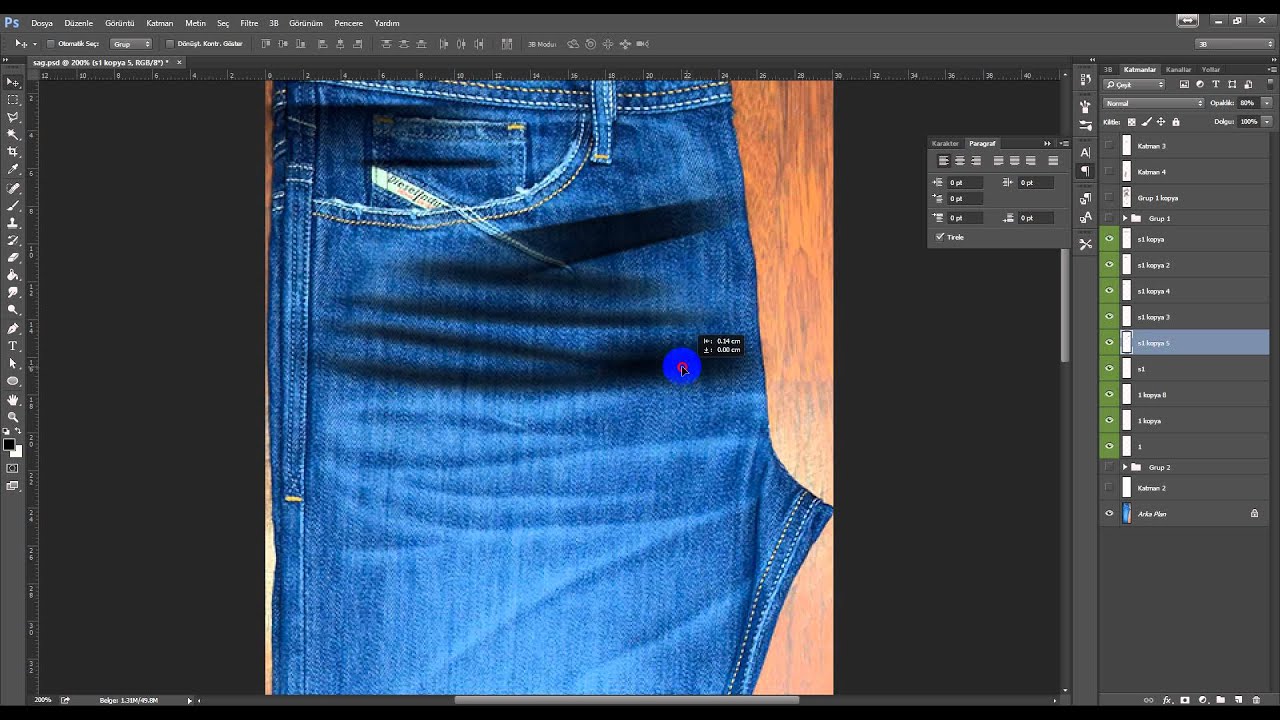
Task: Open the Dosya menu
Action: [x=42, y=23]
